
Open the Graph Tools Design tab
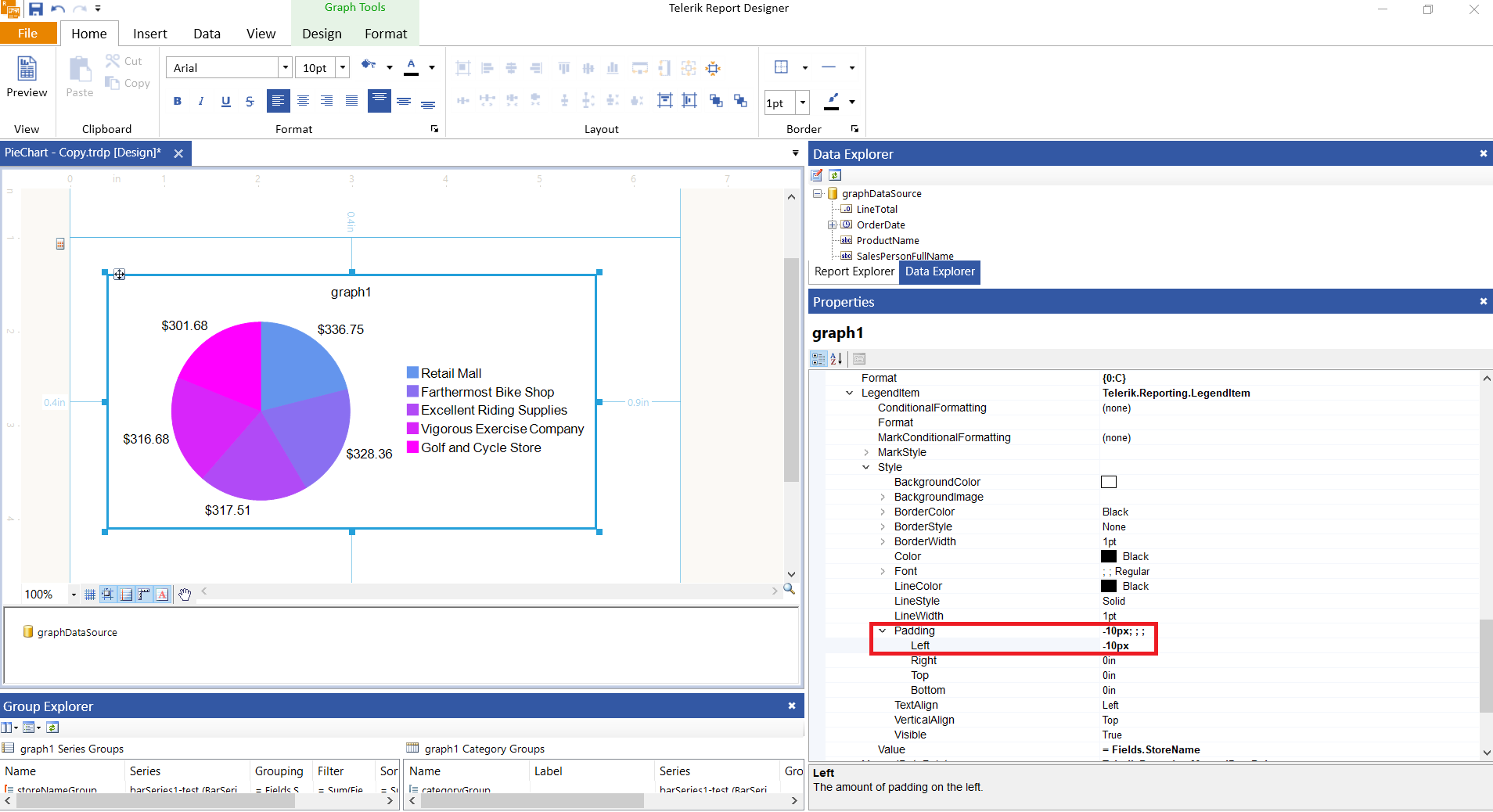pyautogui.click(x=322, y=34)
